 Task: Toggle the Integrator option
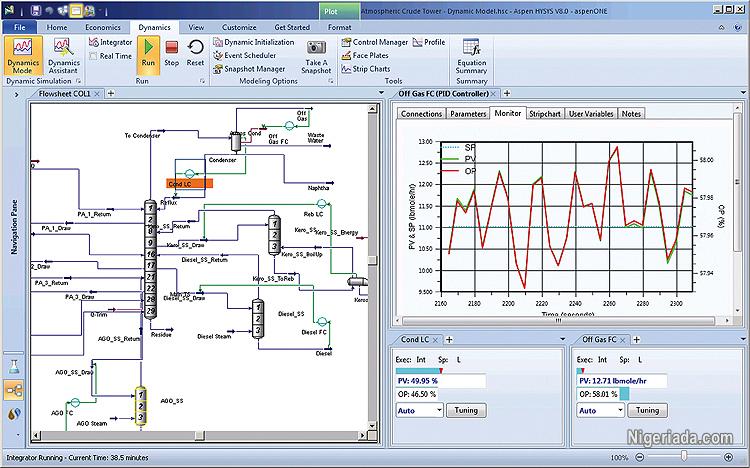tap(109, 43)
